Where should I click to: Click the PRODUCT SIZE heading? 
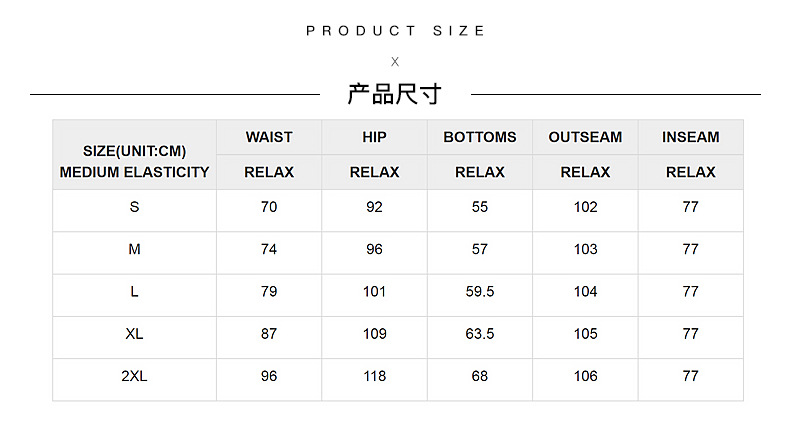pyautogui.click(x=395, y=31)
